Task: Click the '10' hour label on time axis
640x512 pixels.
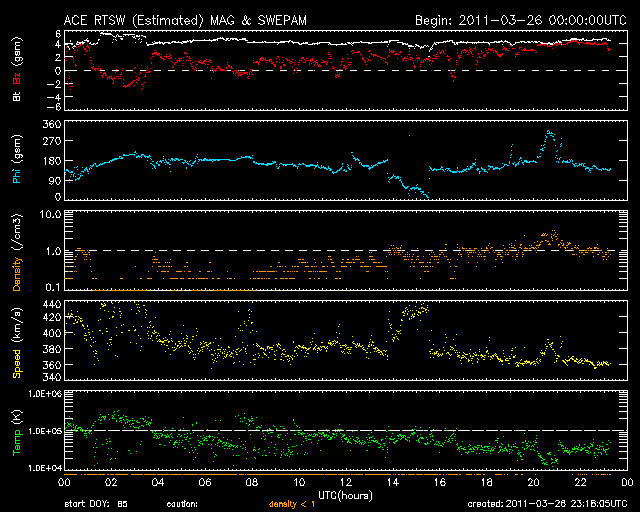Action: tap(299, 483)
